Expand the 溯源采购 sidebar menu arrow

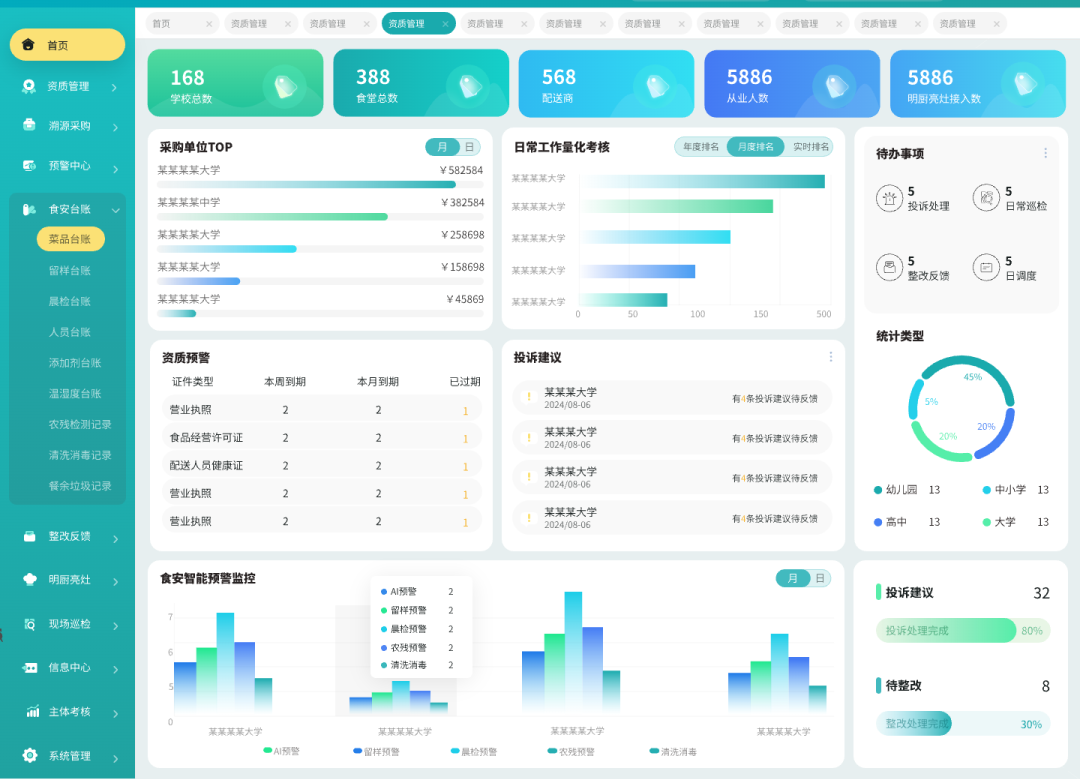[x=114, y=127]
